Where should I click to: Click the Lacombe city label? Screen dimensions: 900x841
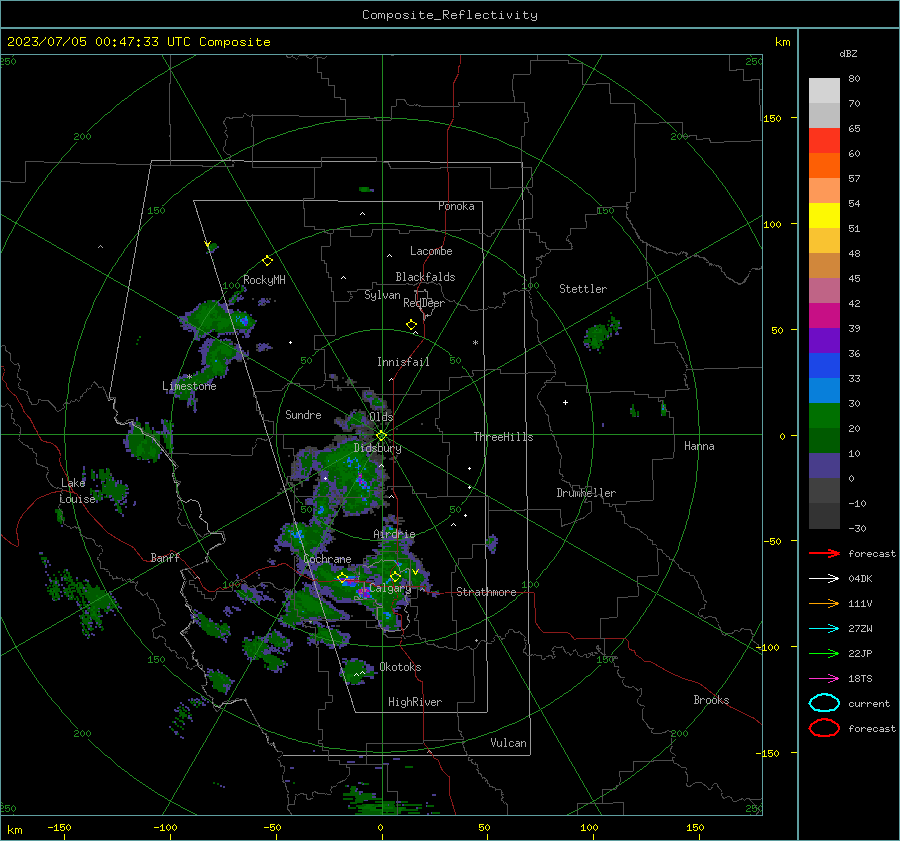pyautogui.click(x=431, y=251)
